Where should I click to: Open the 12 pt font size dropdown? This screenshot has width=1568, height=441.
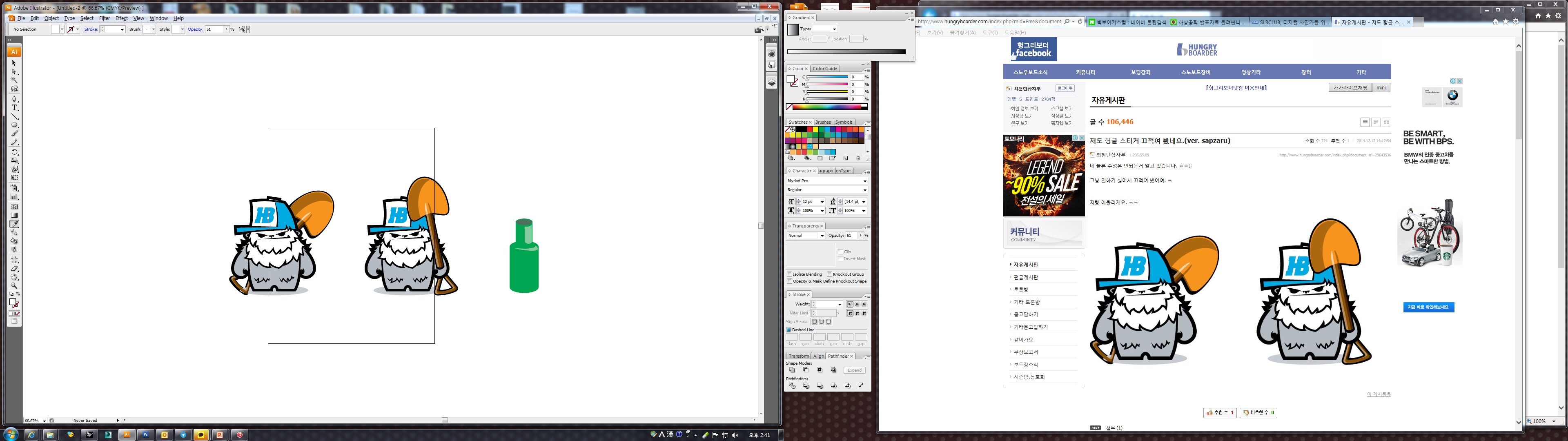coord(822,202)
